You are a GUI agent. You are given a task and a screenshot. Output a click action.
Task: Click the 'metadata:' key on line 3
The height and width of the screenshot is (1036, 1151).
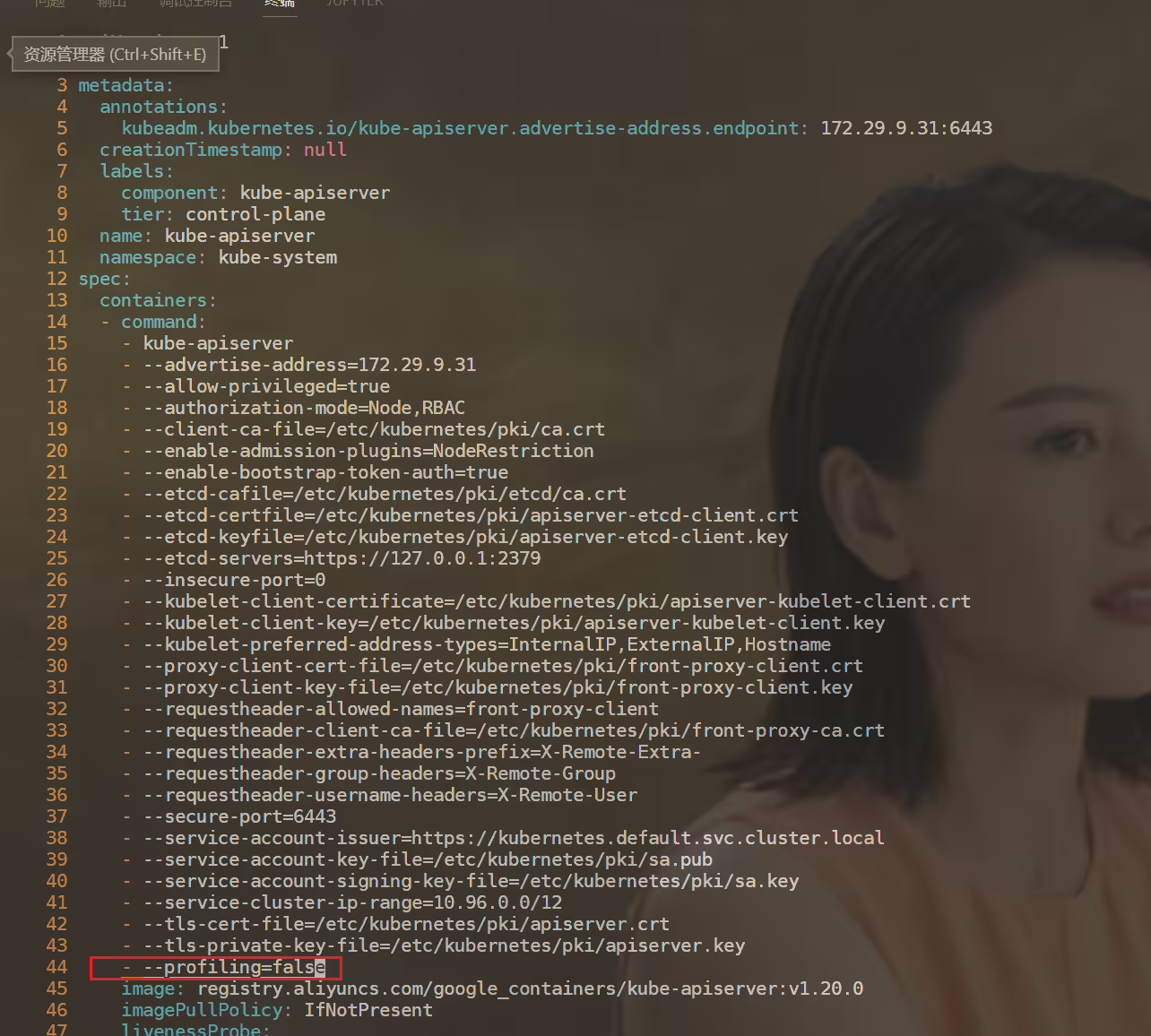[x=125, y=85]
